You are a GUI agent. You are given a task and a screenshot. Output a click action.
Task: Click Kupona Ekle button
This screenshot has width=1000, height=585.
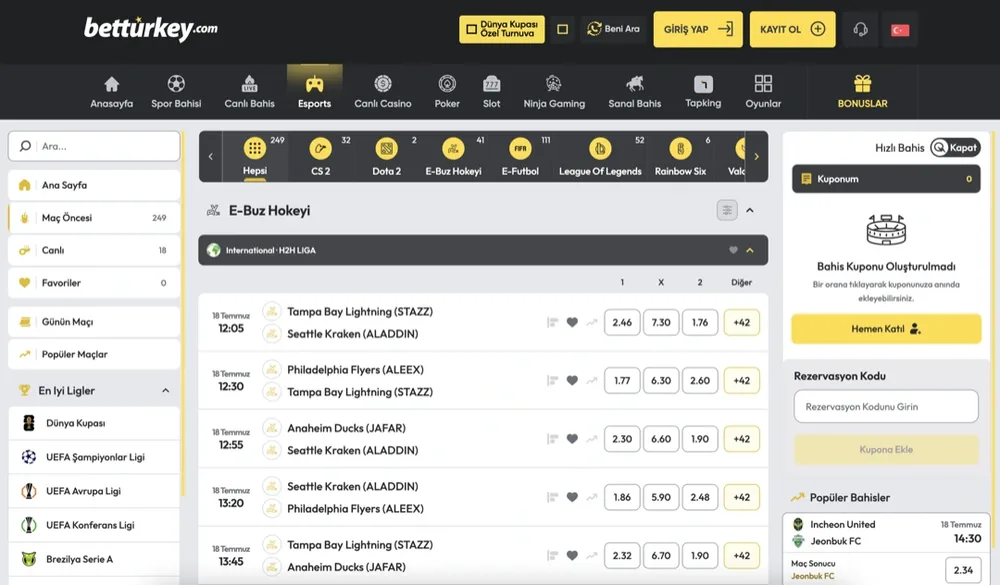[x=886, y=449]
